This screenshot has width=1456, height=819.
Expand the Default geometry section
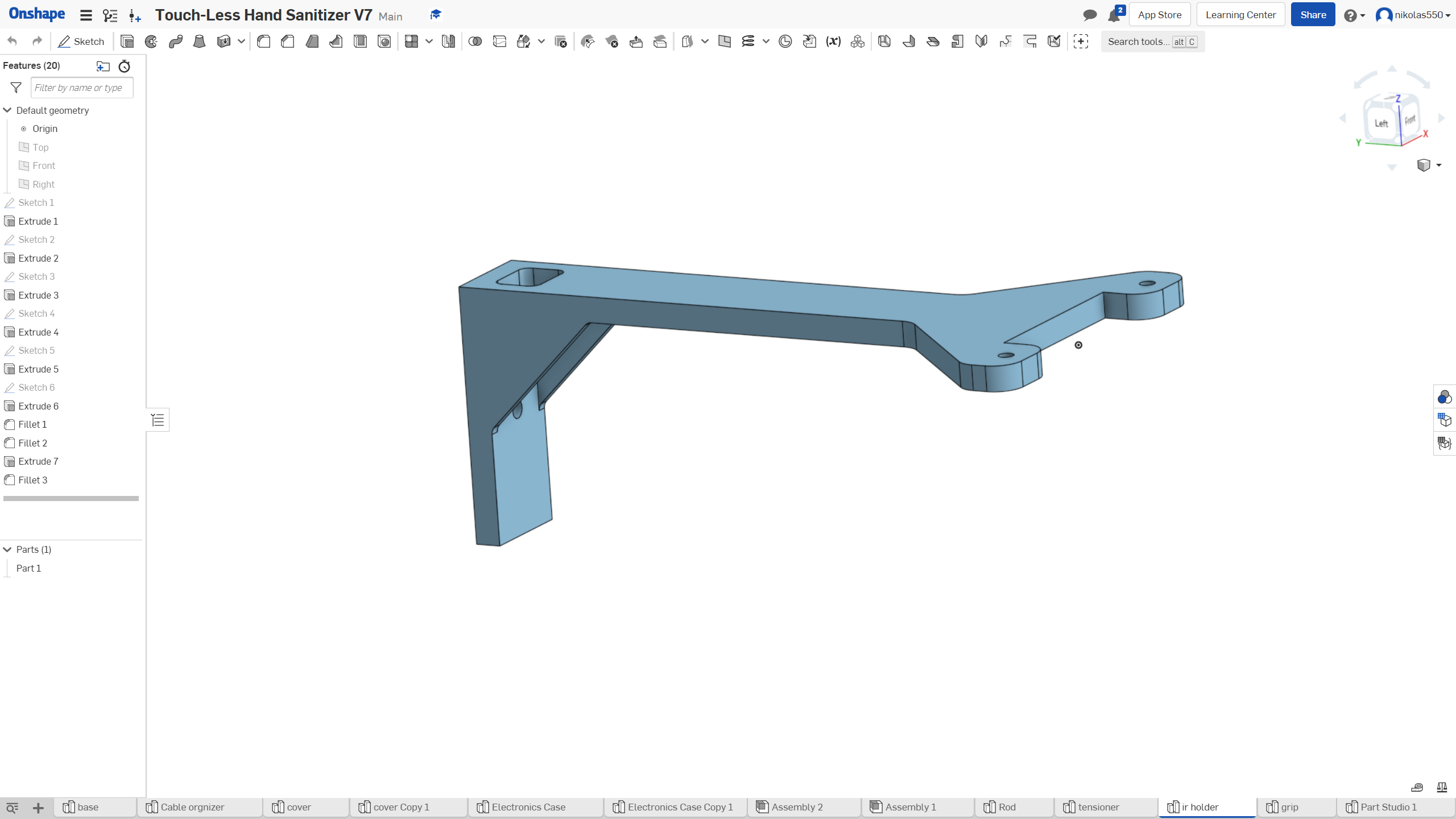pyautogui.click(x=7, y=109)
